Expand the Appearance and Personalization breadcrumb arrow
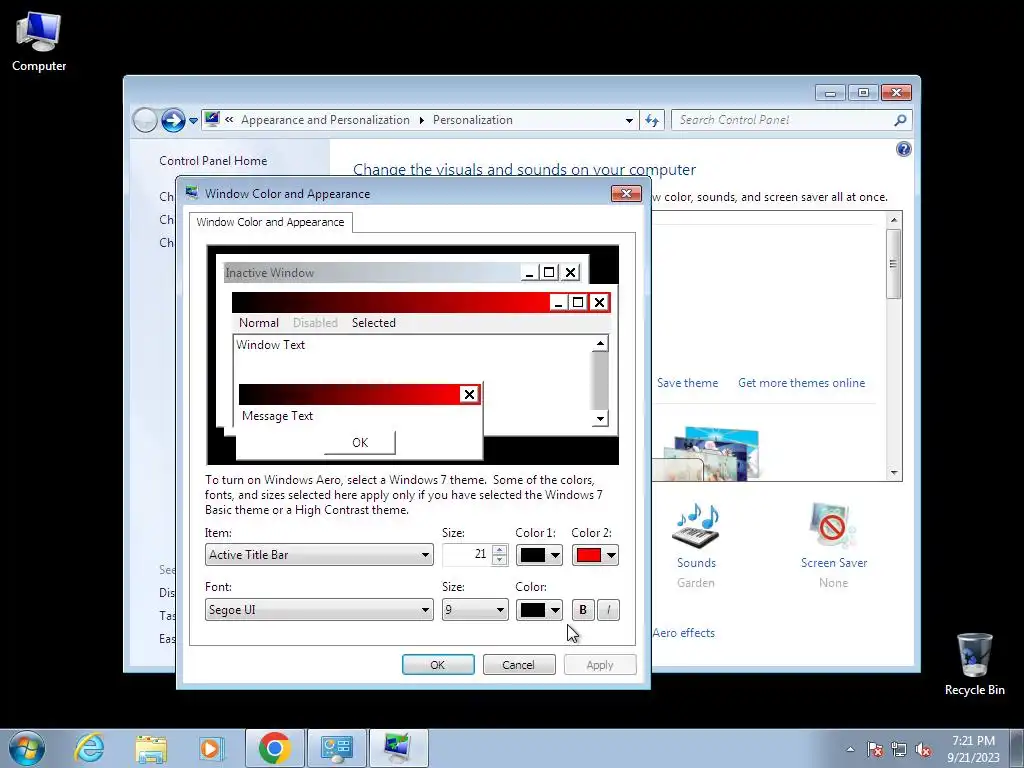The image size is (1024, 768). coord(421,120)
